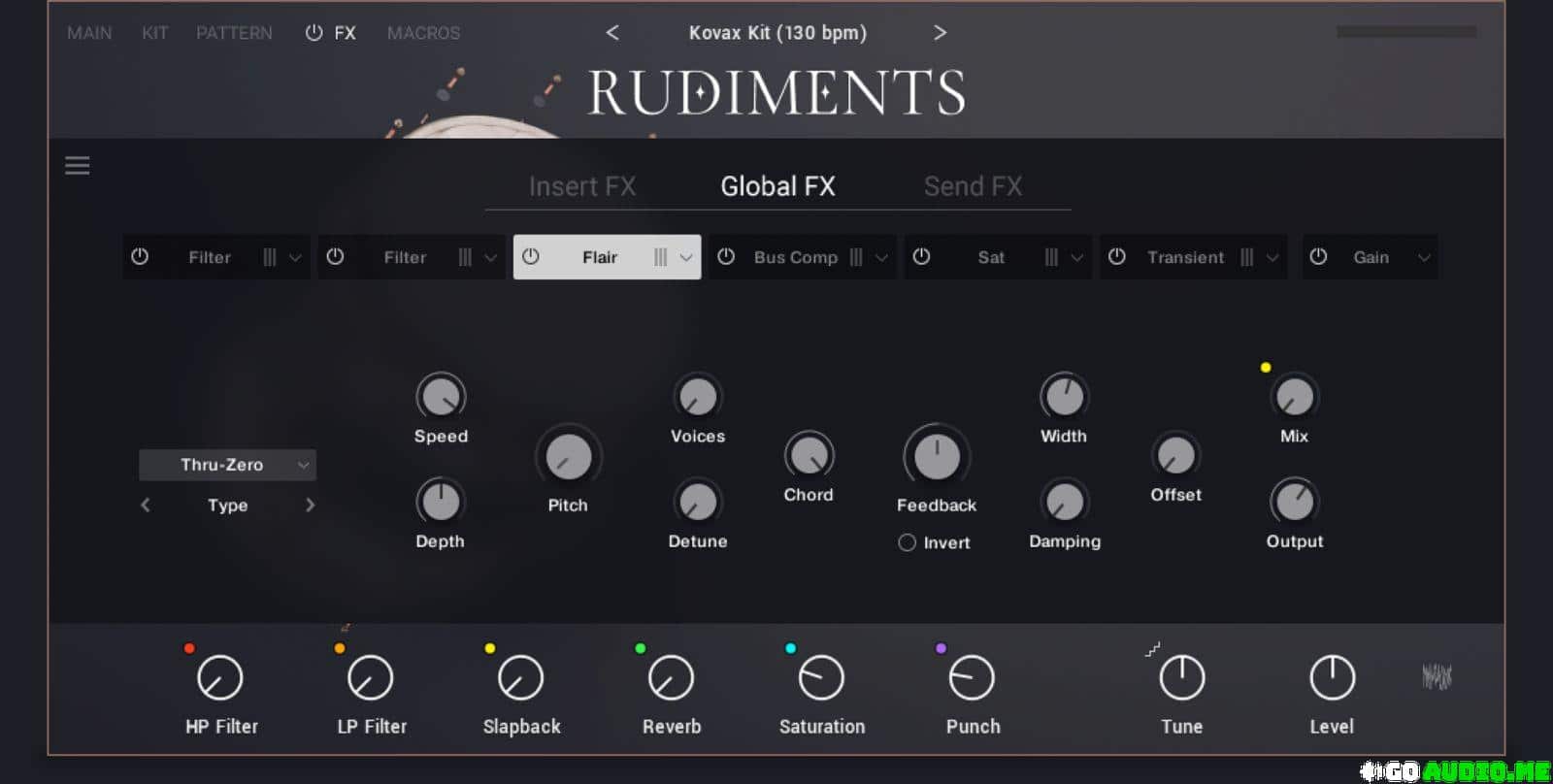Toggle power for the Gain effect
This screenshot has width=1553, height=784.
pos(1318,257)
